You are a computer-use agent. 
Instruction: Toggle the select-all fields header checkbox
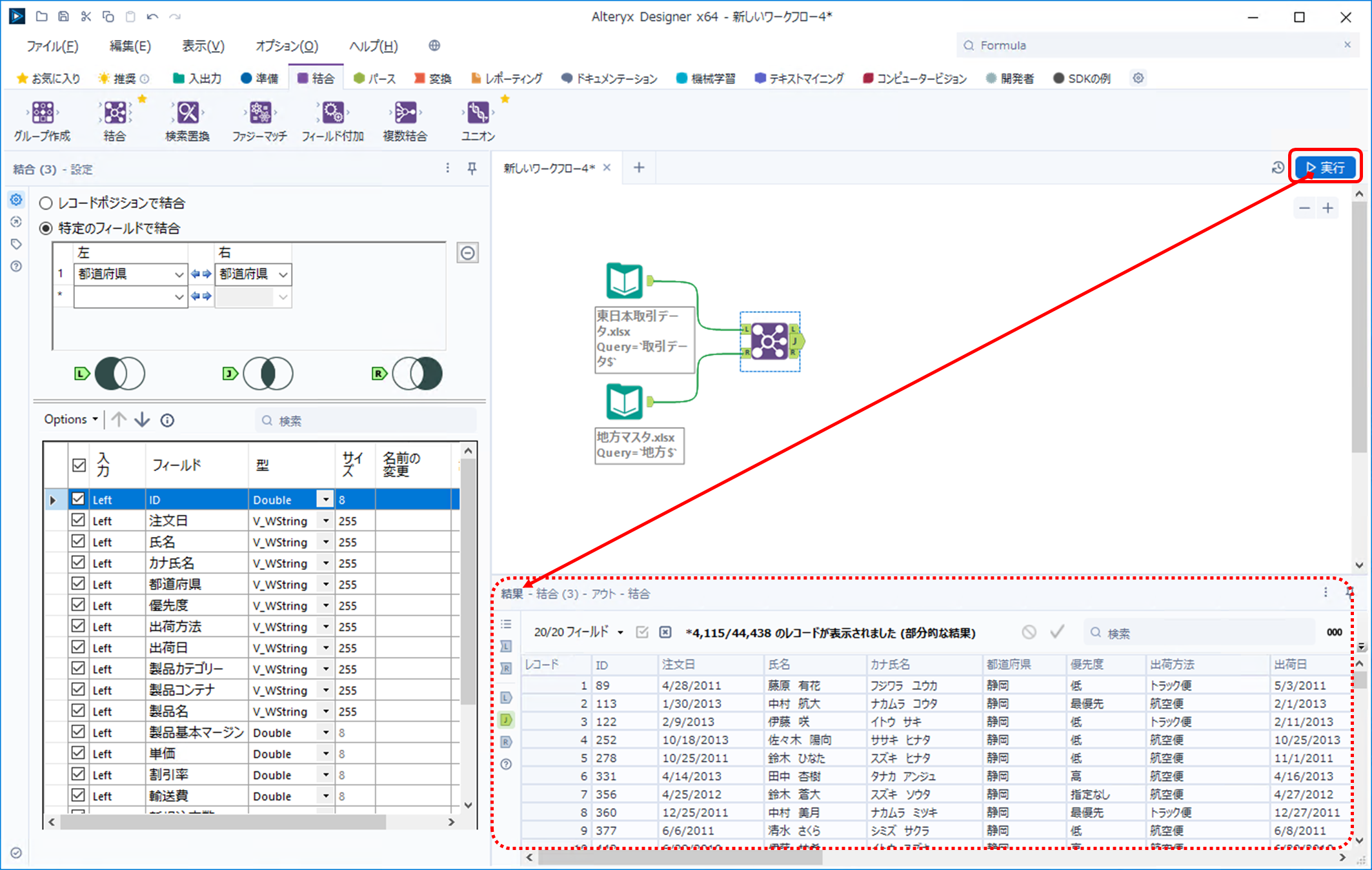coord(79,465)
